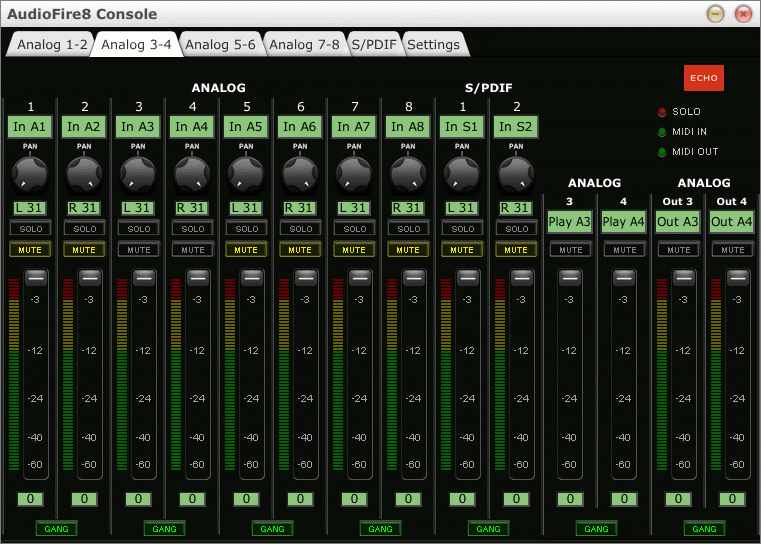Click the Out A3 fader handle
The image size is (761, 544).
684,278
